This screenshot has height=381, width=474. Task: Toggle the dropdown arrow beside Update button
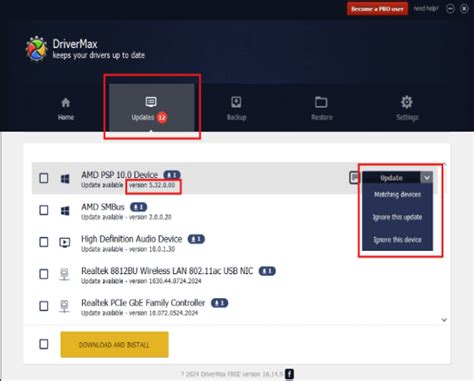click(x=427, y=178)
